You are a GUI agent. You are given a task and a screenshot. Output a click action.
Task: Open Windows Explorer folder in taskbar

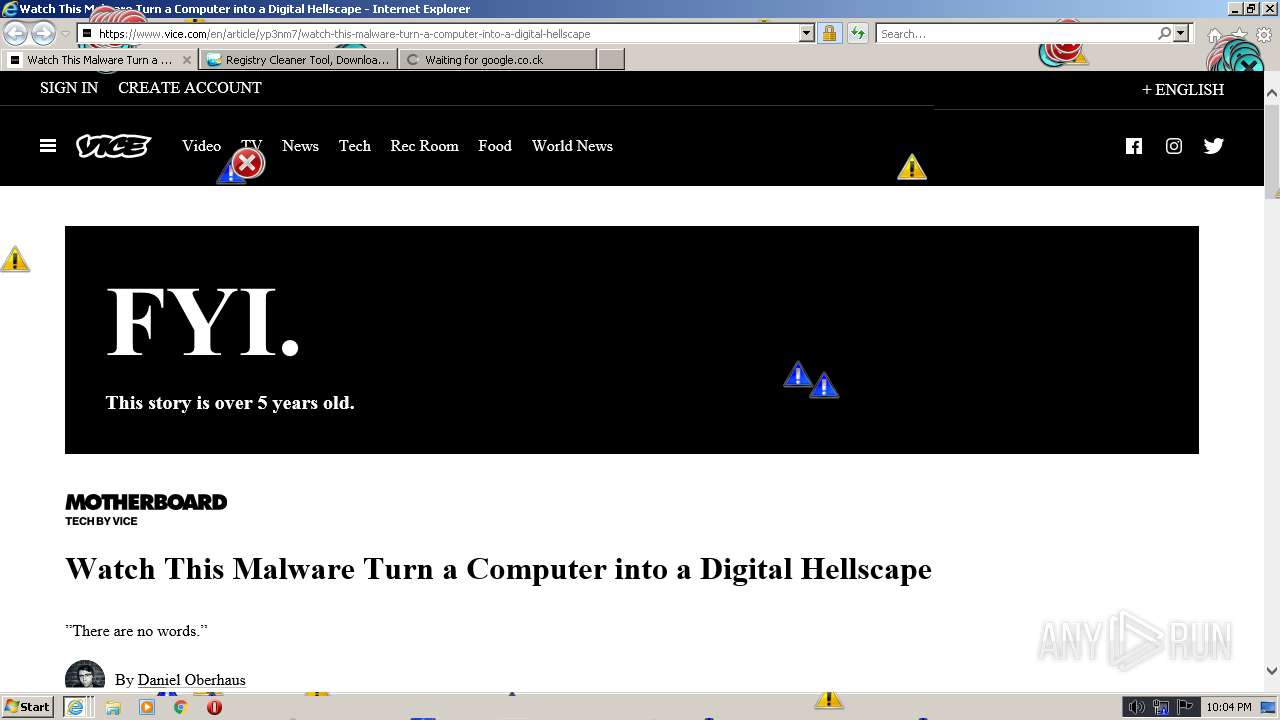click(113, 707)
